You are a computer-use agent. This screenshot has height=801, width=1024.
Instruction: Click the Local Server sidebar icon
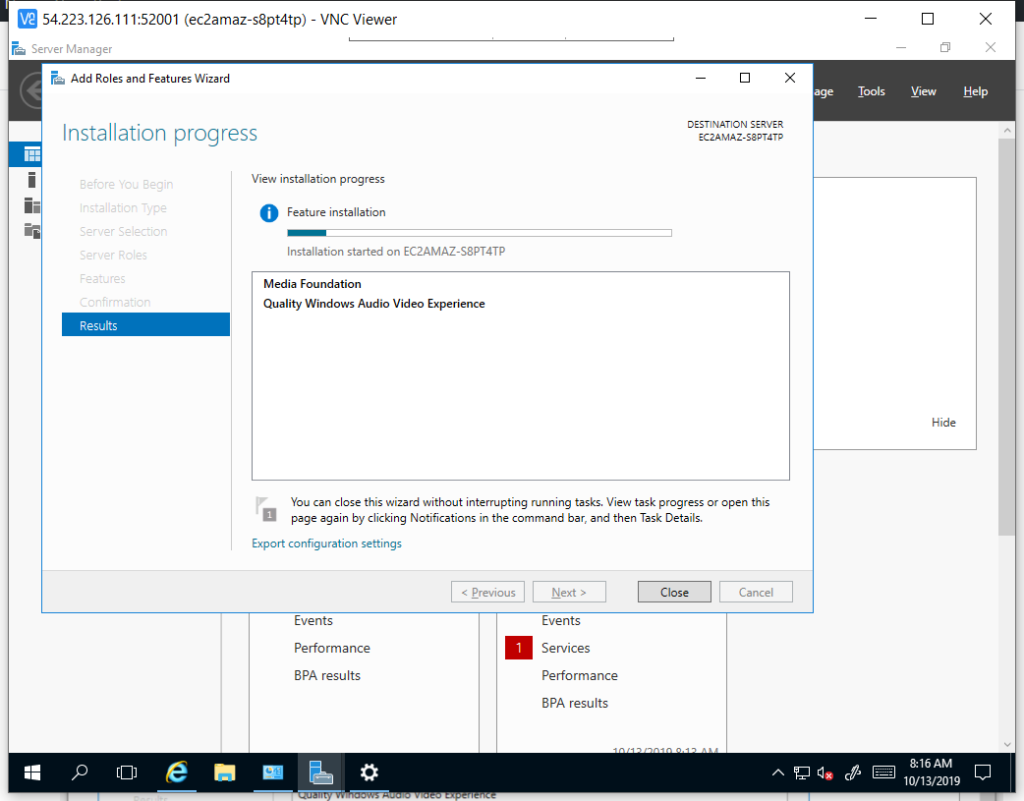(32, 180)
